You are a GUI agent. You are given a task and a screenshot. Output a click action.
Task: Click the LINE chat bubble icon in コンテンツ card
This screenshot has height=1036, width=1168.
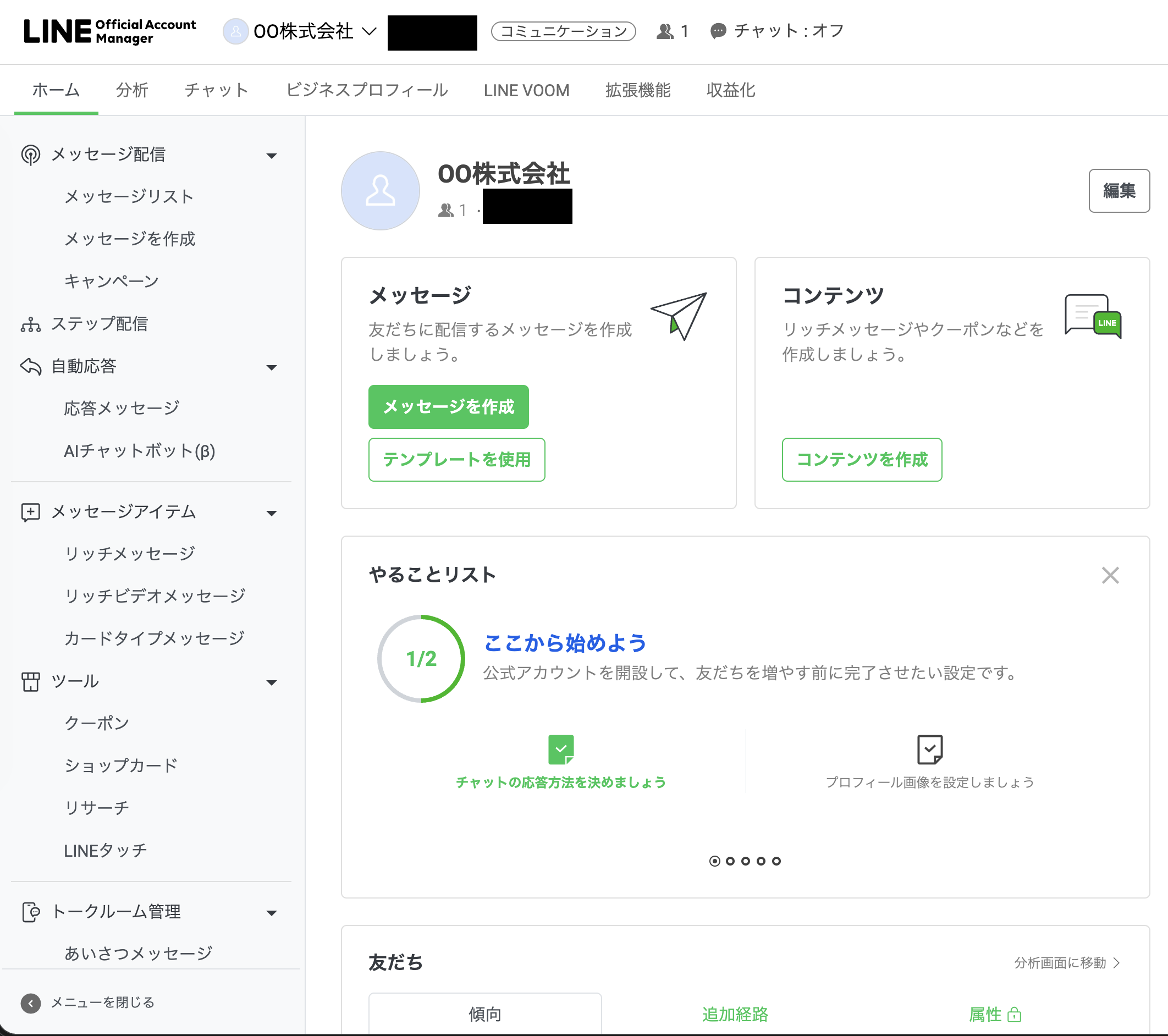1093,316
